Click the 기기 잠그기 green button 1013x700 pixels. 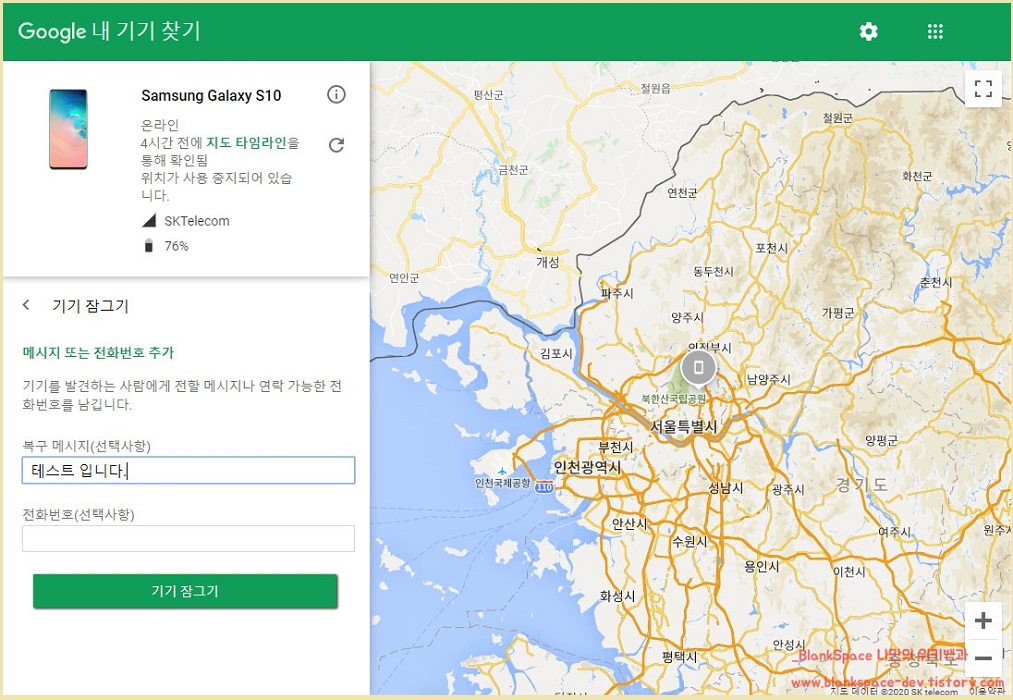[185, 591]
